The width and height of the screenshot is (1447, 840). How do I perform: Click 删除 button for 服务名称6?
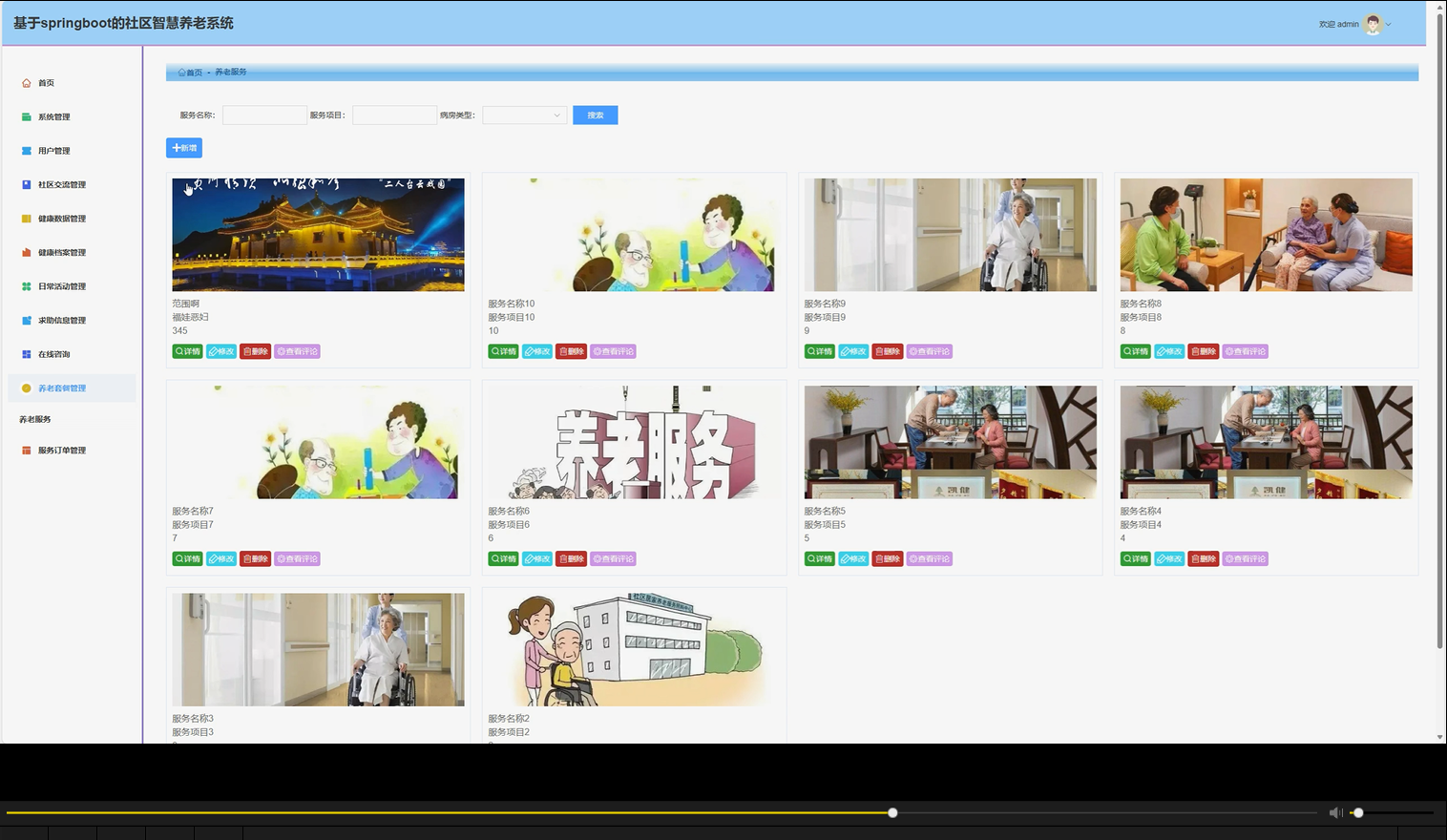click(571, 559)
